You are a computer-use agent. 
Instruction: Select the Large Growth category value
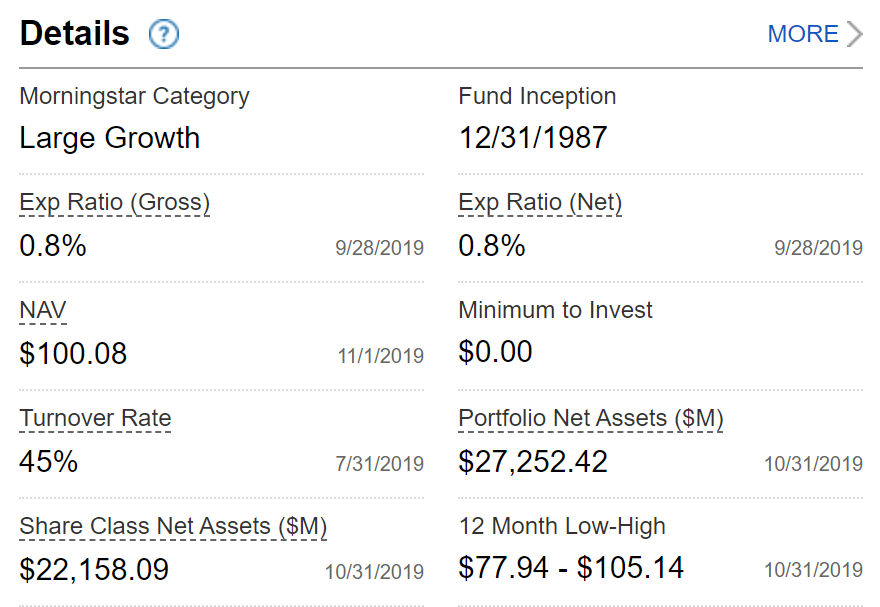click(110, 138)
